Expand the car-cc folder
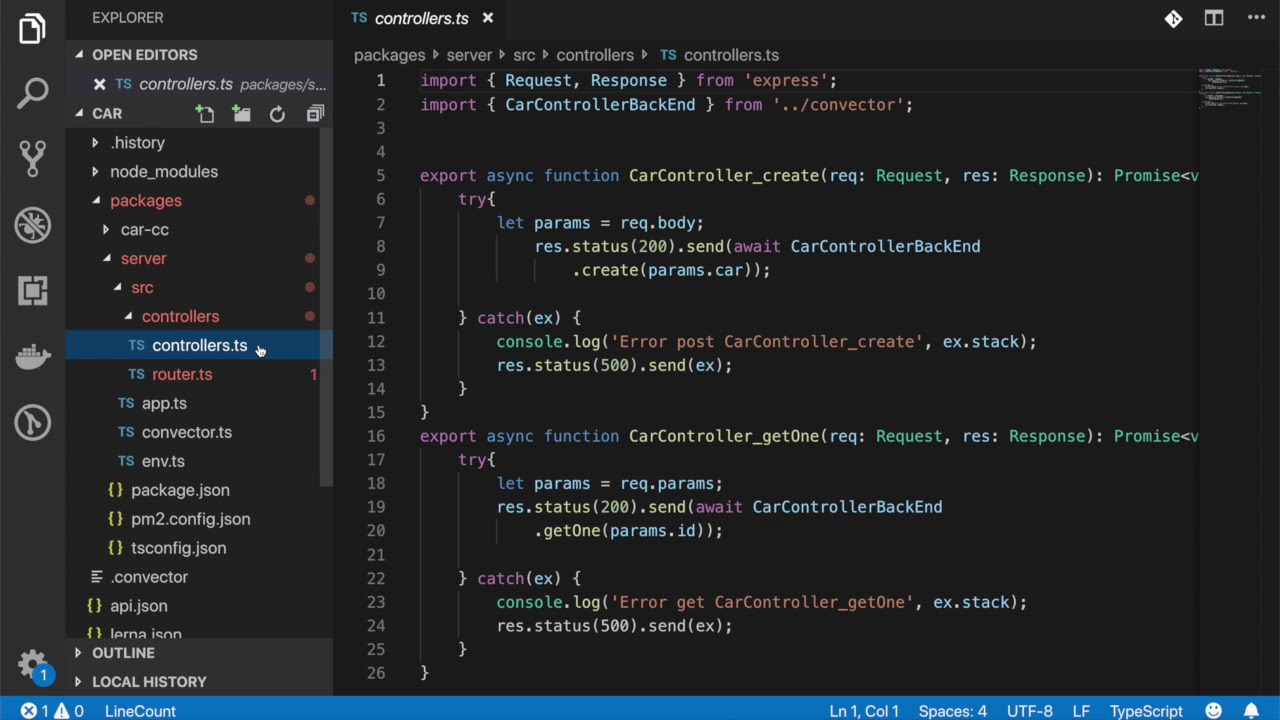This screenshot has height=720, width=1280. click(x=145, y=230)
